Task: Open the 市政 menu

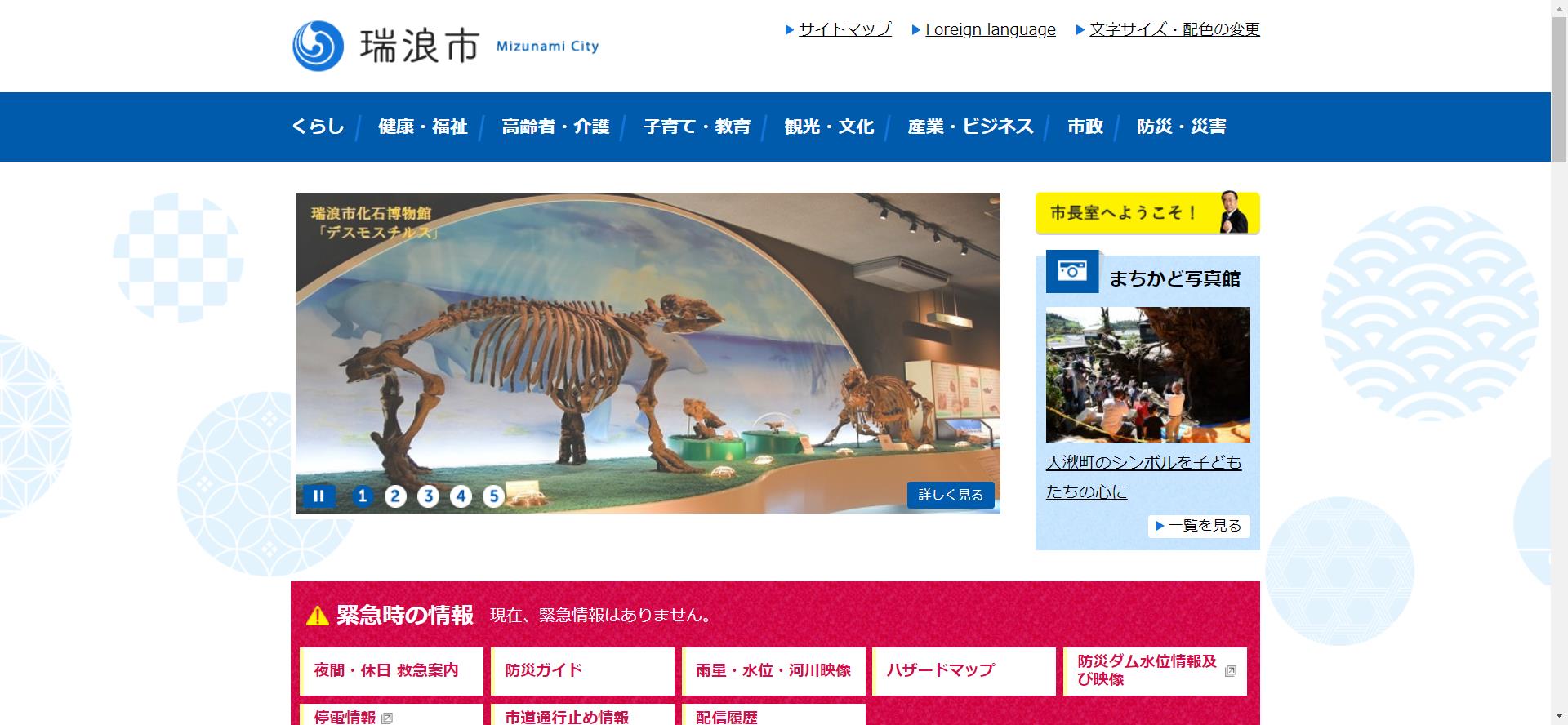Action: pos(1085,127)
